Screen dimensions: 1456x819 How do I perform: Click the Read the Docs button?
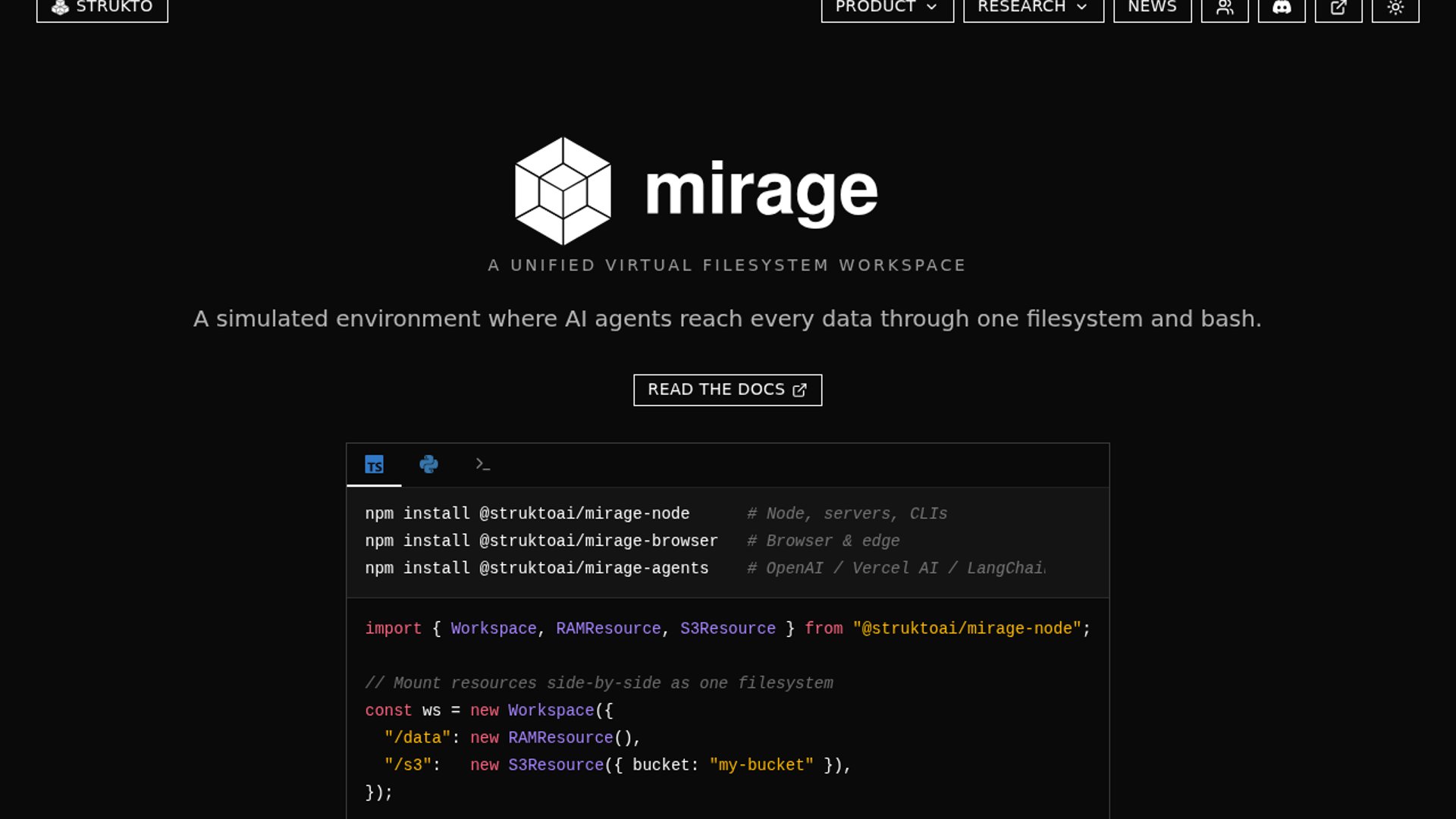tap(727, 390)
